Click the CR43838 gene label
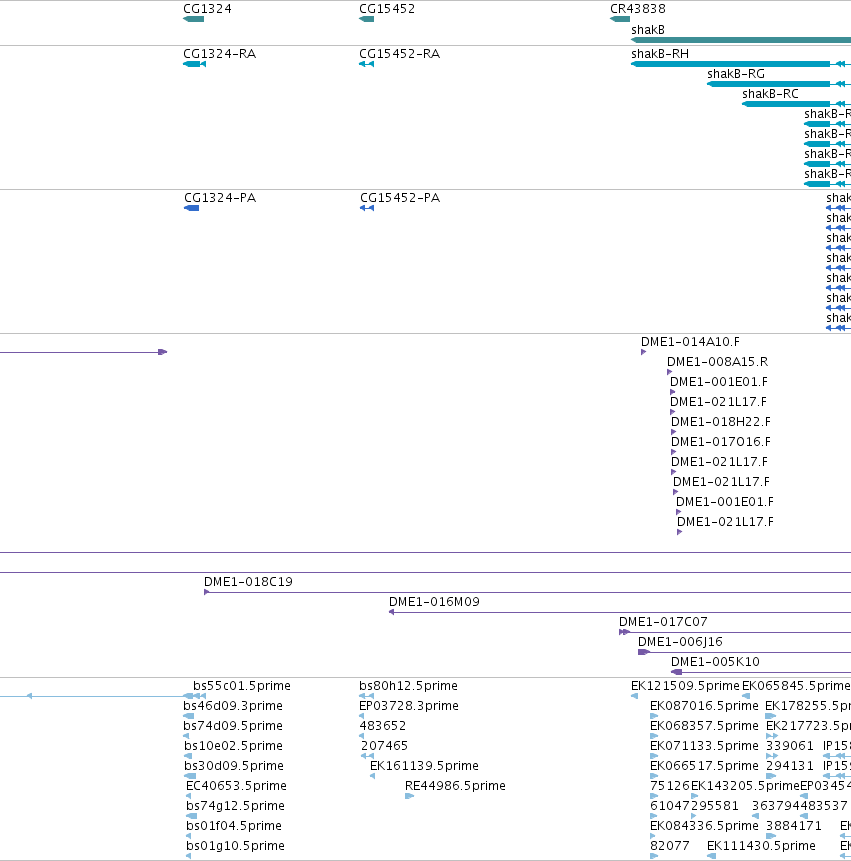851x861 pixels. tap(637, 9)
